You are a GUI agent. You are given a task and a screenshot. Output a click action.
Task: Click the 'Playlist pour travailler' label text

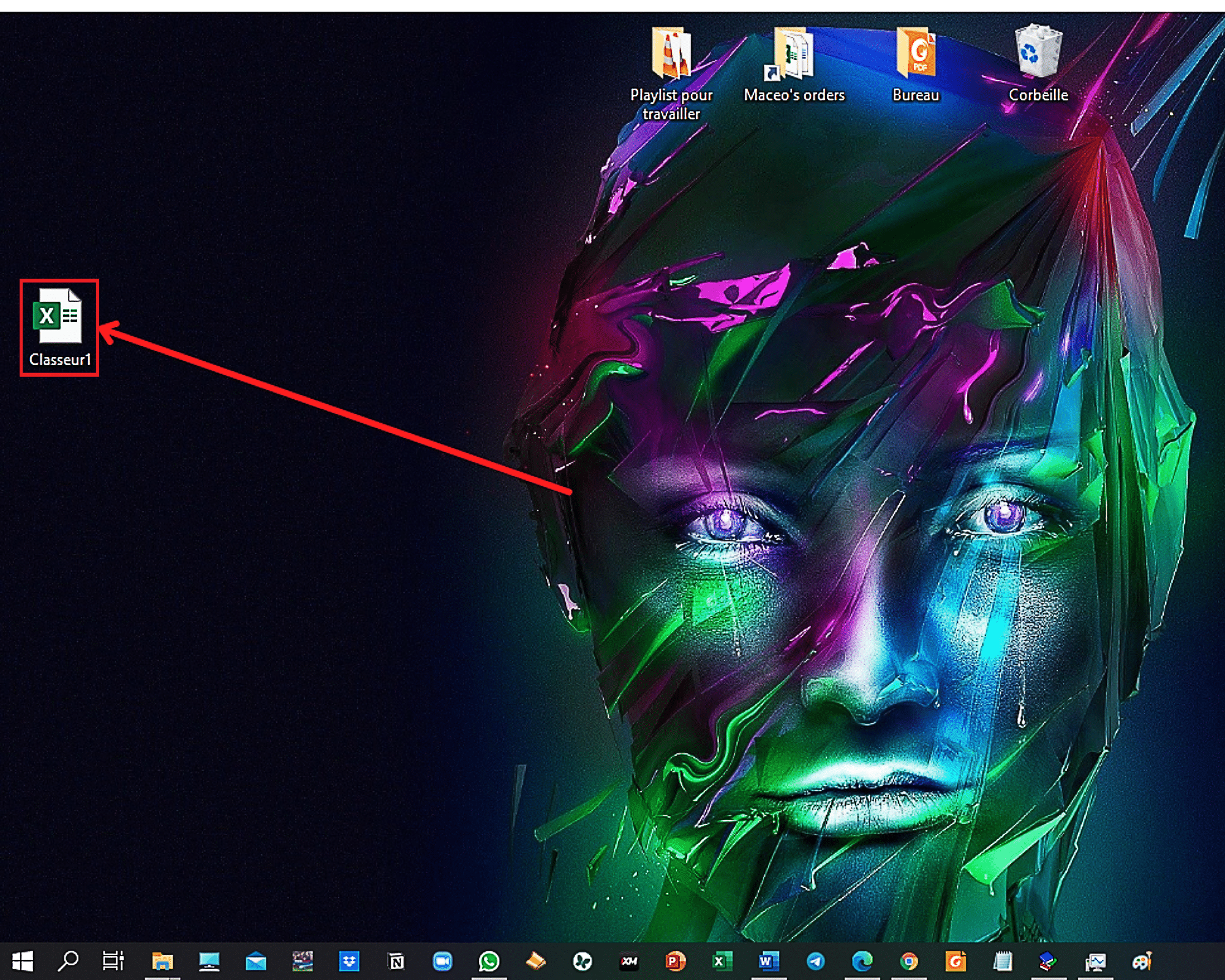[x=671, y=104]
